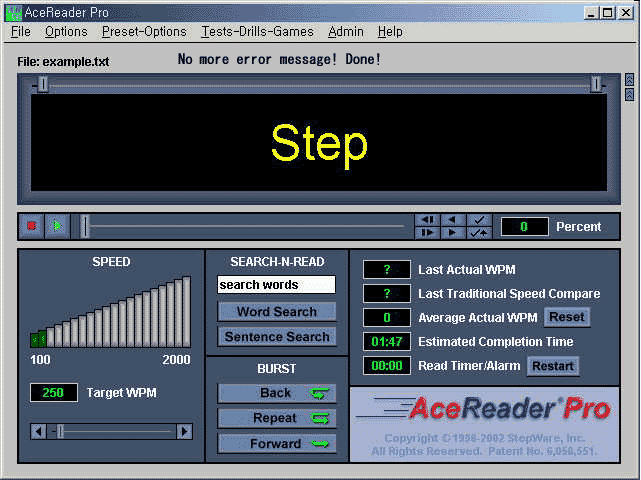Click the Sentence Search button

coord(277,336)
